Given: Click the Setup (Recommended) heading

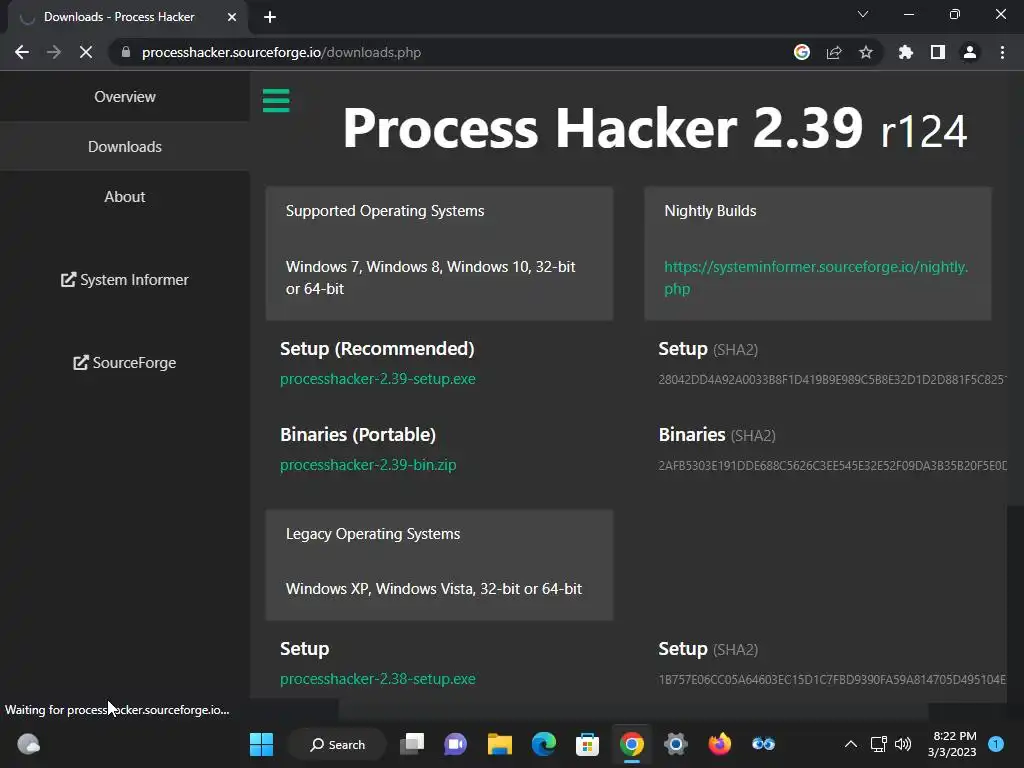Looking at the screenshot, I should 377,349.
